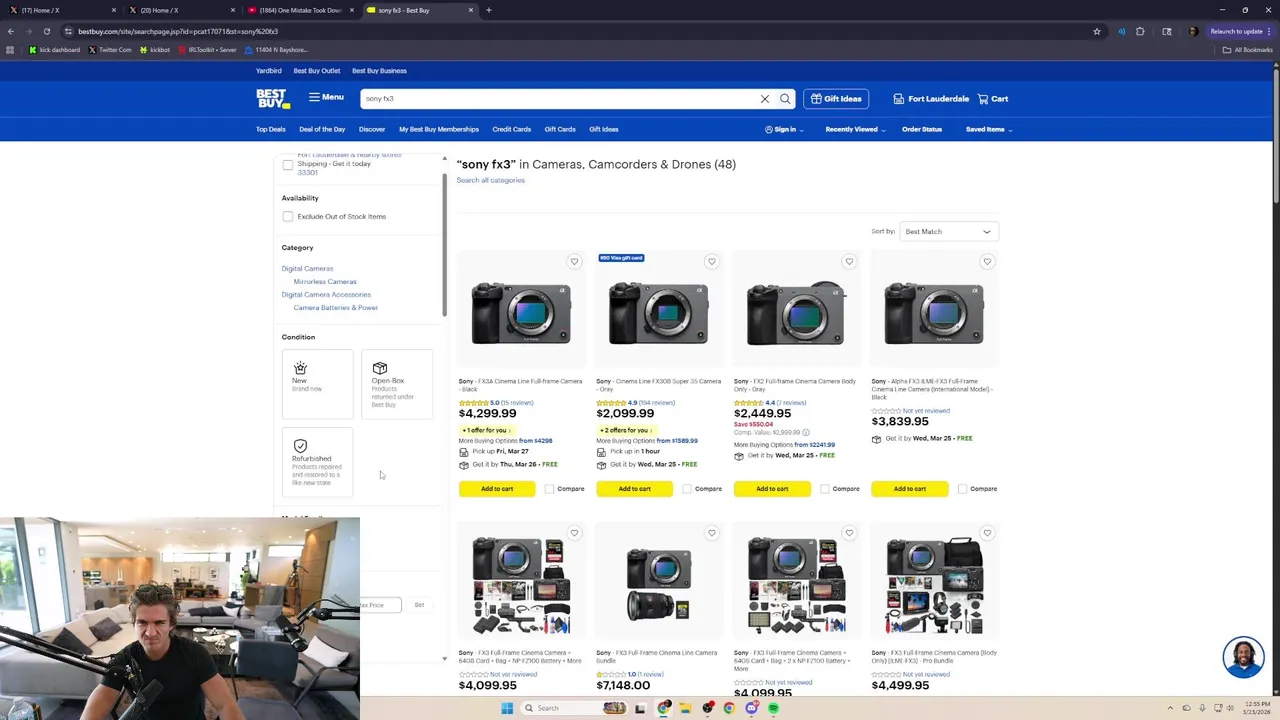Save the Sony FX2 camera with heart icon
1280x720 pixels.
[849, 262]
